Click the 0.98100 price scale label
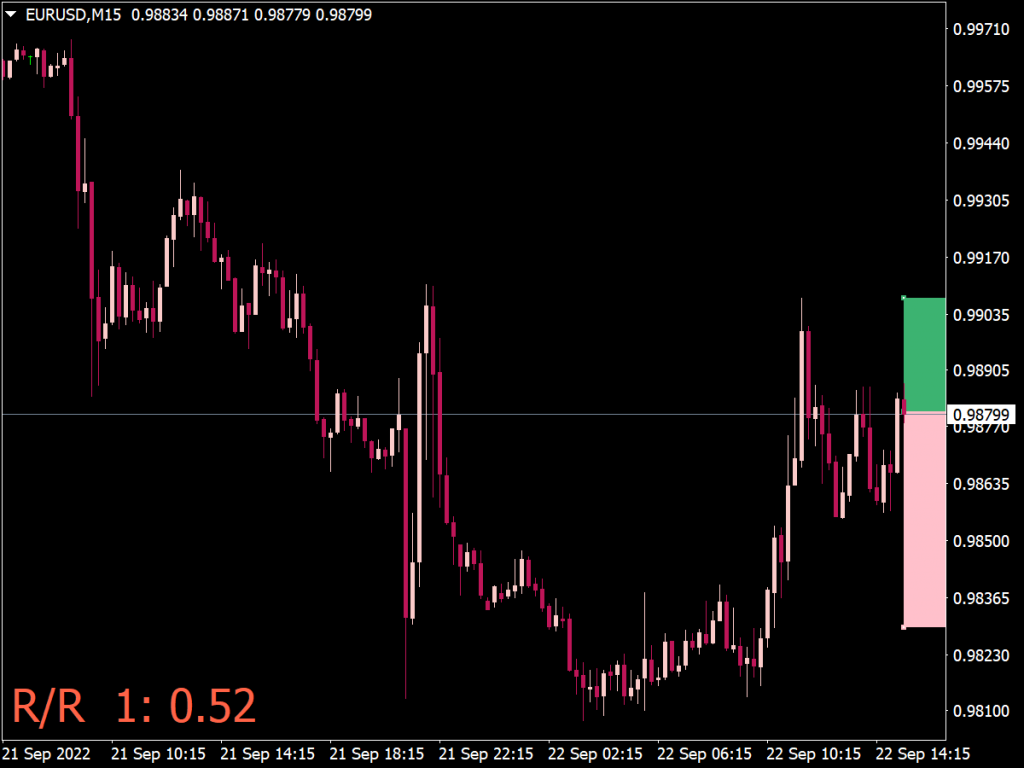 (982, 711)
